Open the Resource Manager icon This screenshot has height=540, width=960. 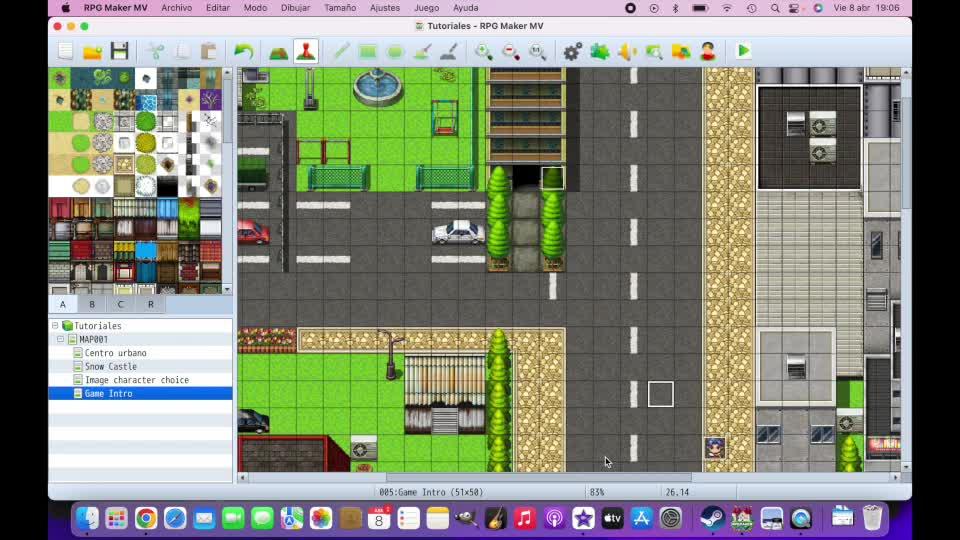681,51
